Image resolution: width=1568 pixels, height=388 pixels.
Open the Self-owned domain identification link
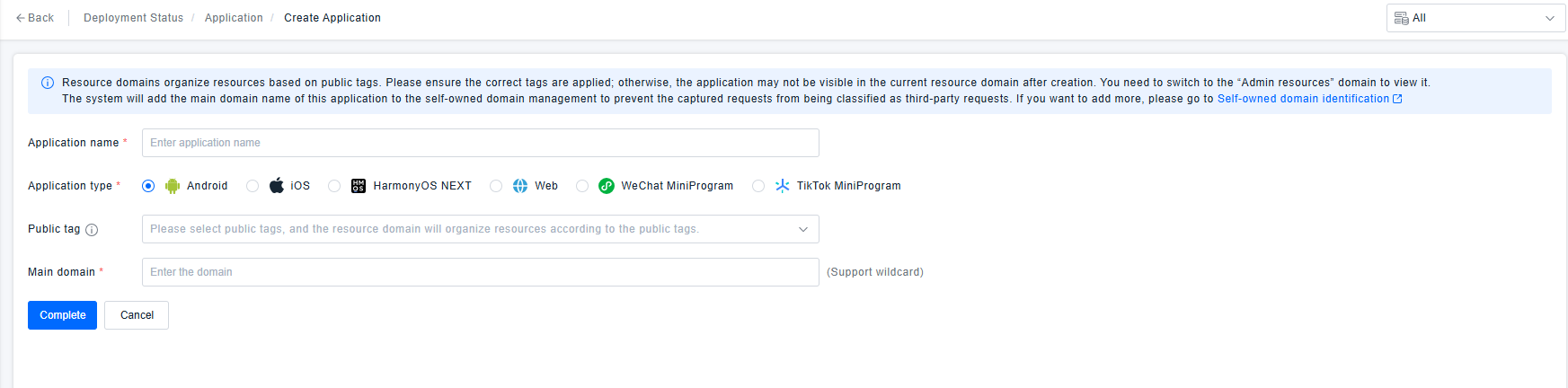coord(1303,99)
